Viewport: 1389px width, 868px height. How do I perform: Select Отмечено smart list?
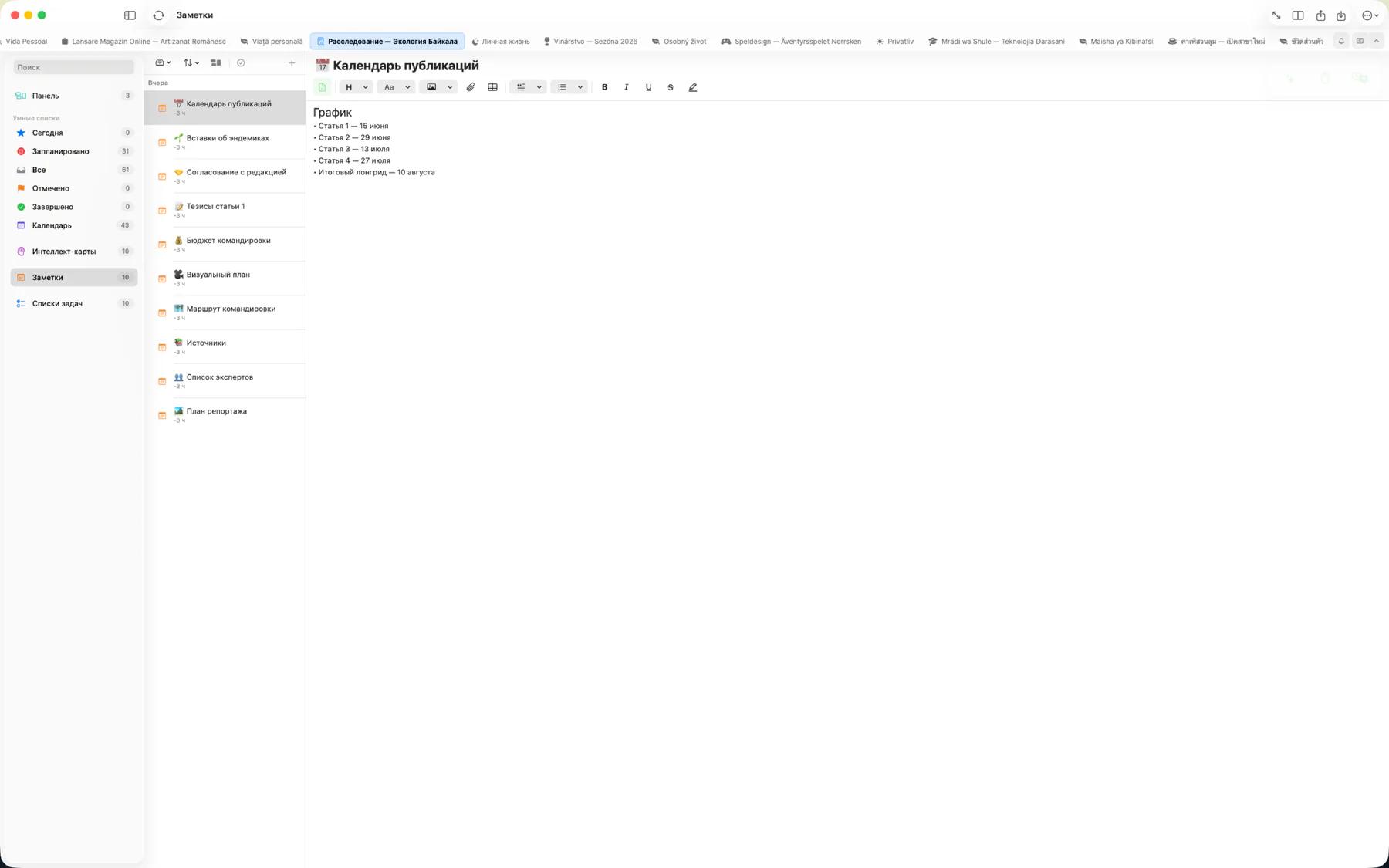(x=73, y=188)
